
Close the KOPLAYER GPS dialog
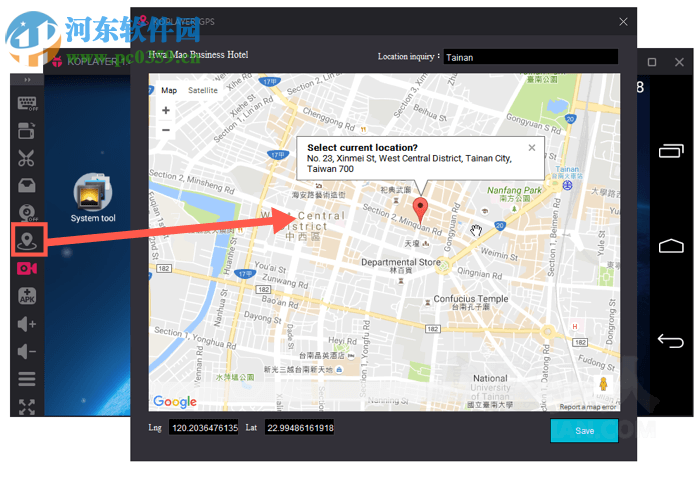pos(623,21)
